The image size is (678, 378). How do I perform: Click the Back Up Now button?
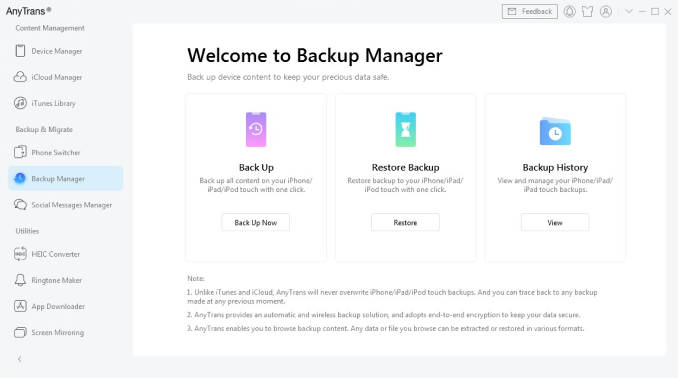point(256,222)
